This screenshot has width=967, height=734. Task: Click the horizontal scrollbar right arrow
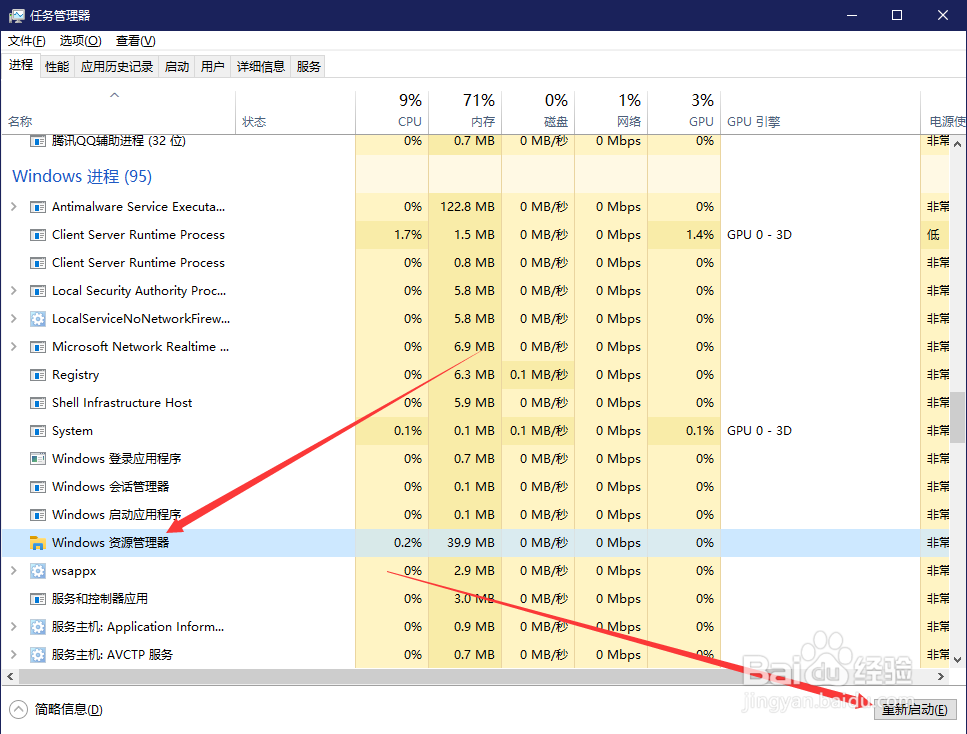pos(940,676)
